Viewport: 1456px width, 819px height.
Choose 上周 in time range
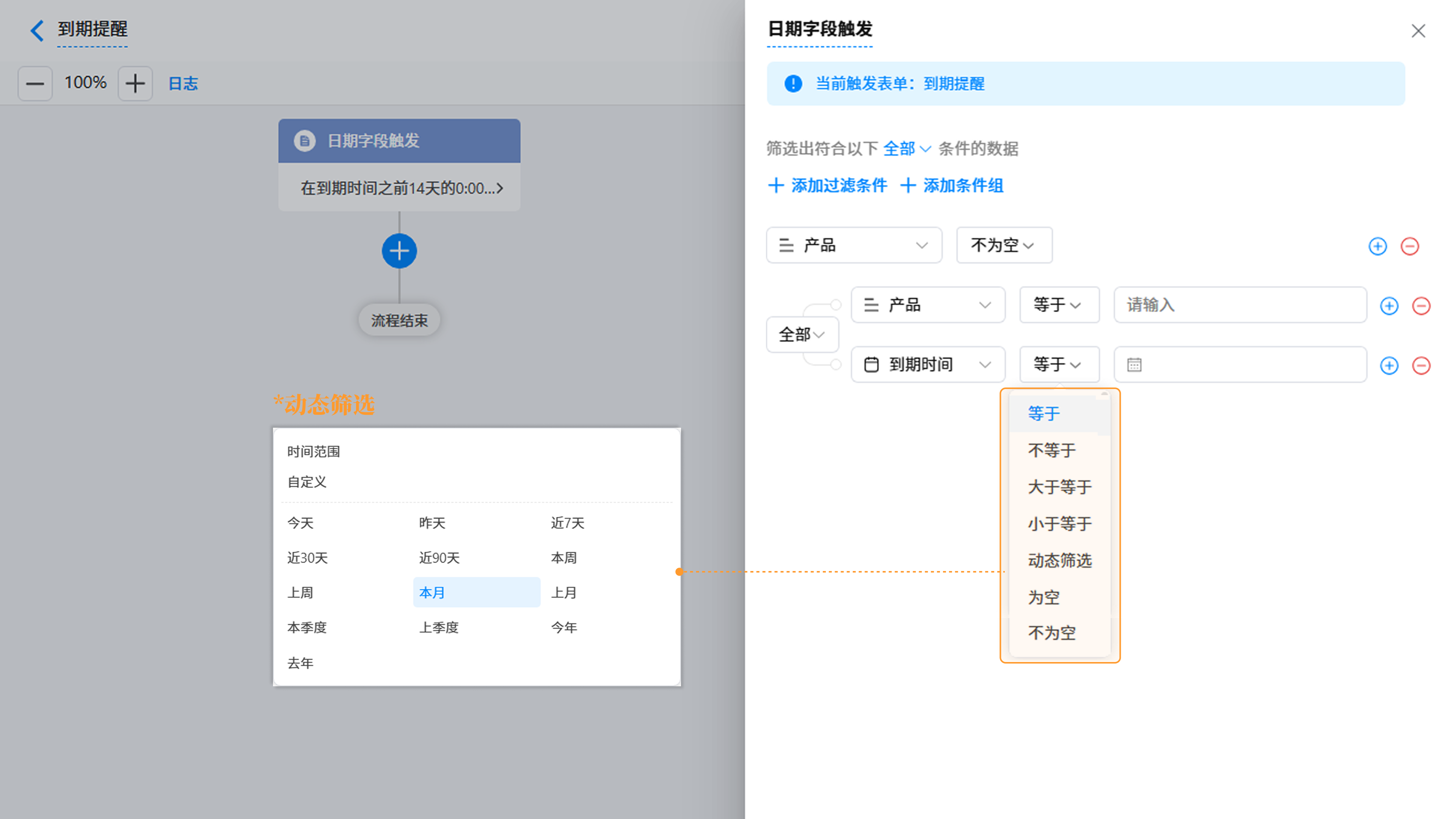tap(300, 593)
